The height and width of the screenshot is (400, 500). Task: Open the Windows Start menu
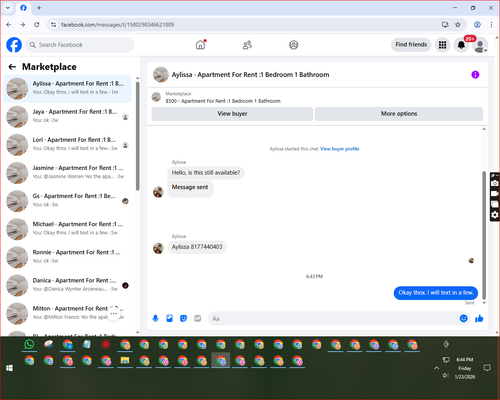click(x=9, y=368)
